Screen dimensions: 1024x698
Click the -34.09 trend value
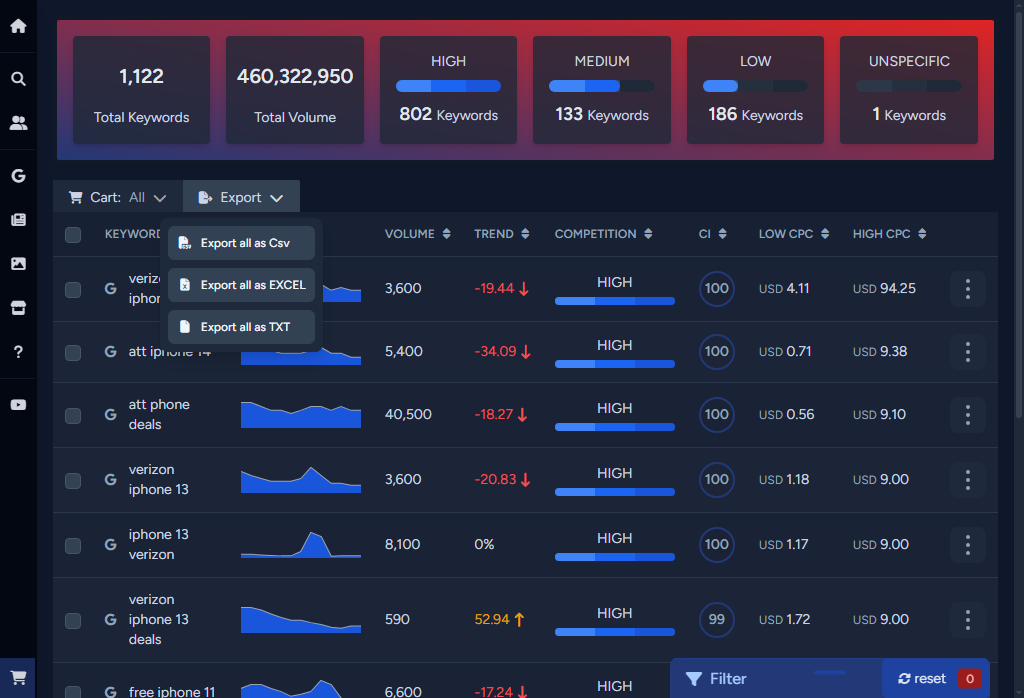coord(502,352)
